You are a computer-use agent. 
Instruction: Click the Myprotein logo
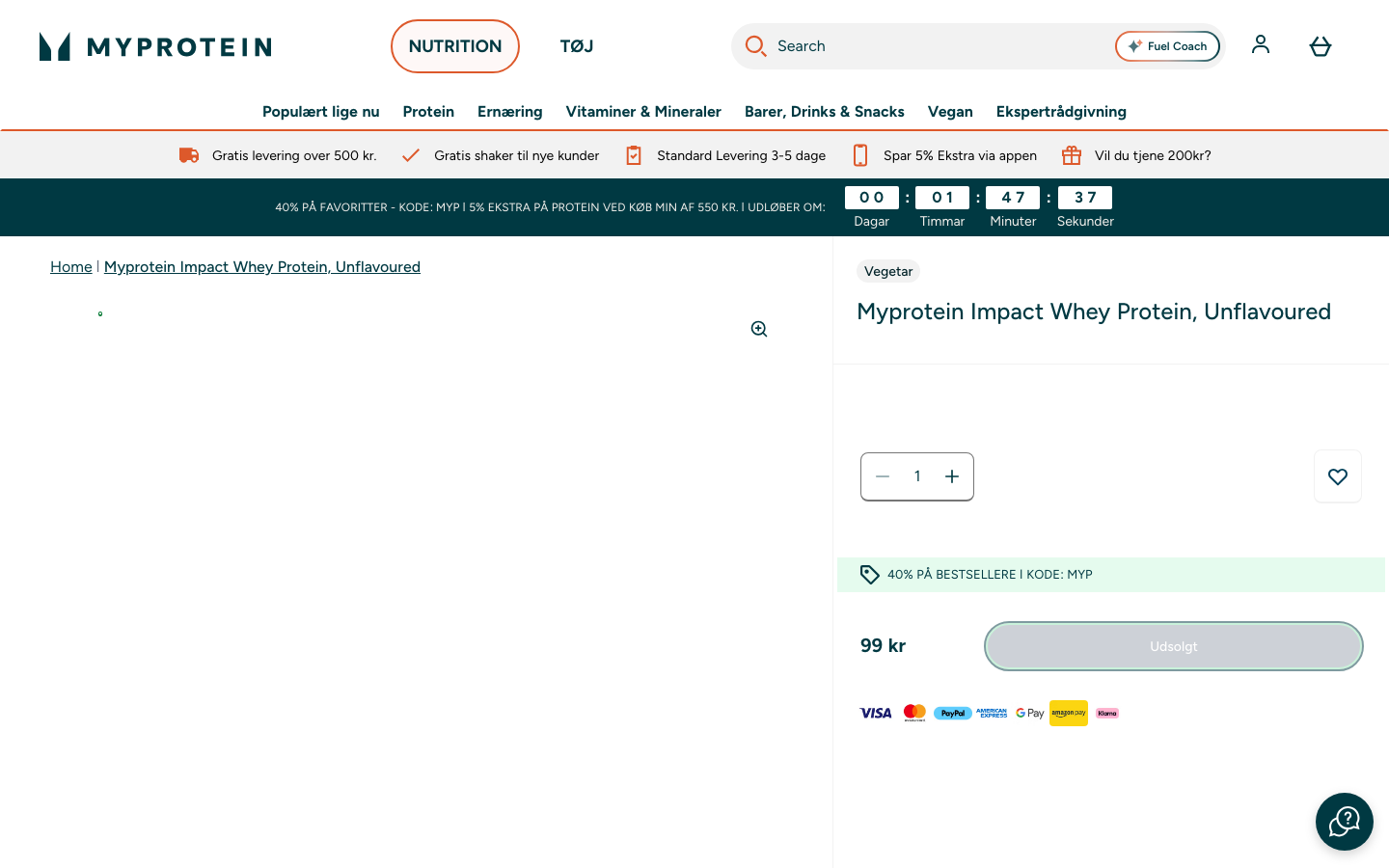tap(155, 46)
